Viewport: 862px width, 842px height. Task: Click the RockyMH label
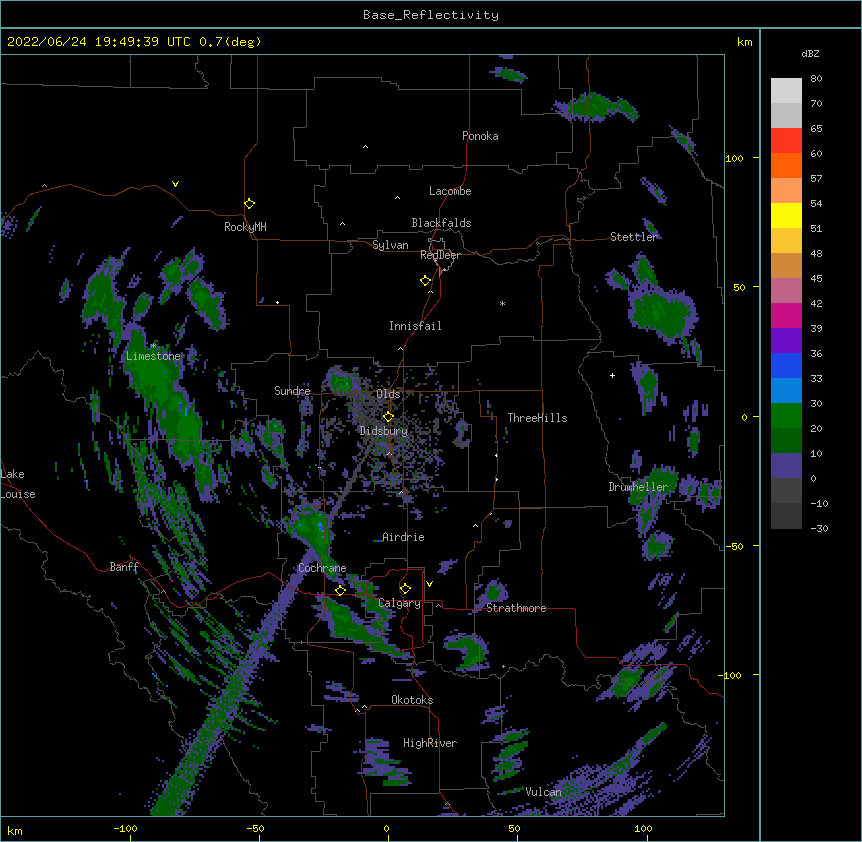245,227
